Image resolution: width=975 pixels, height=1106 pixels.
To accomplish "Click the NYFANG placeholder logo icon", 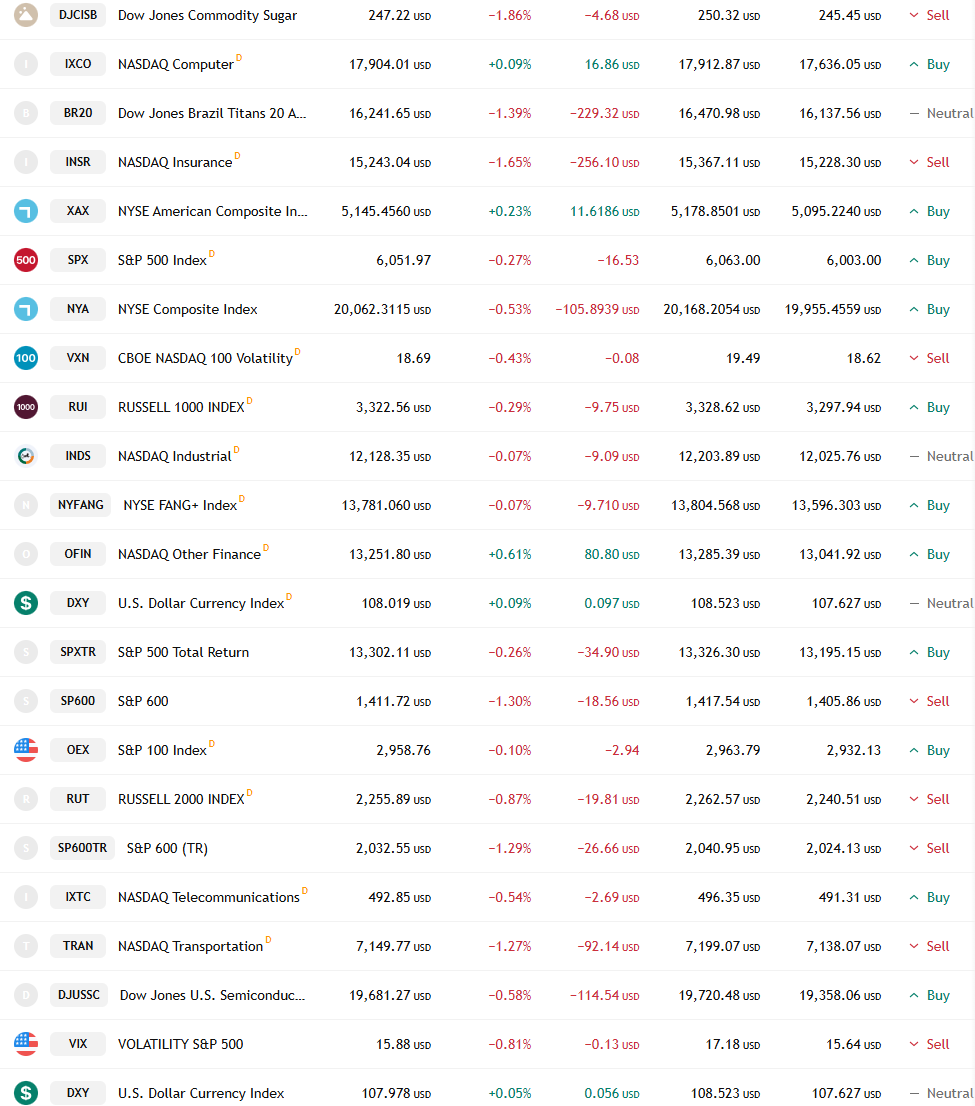I will (26, 505).
